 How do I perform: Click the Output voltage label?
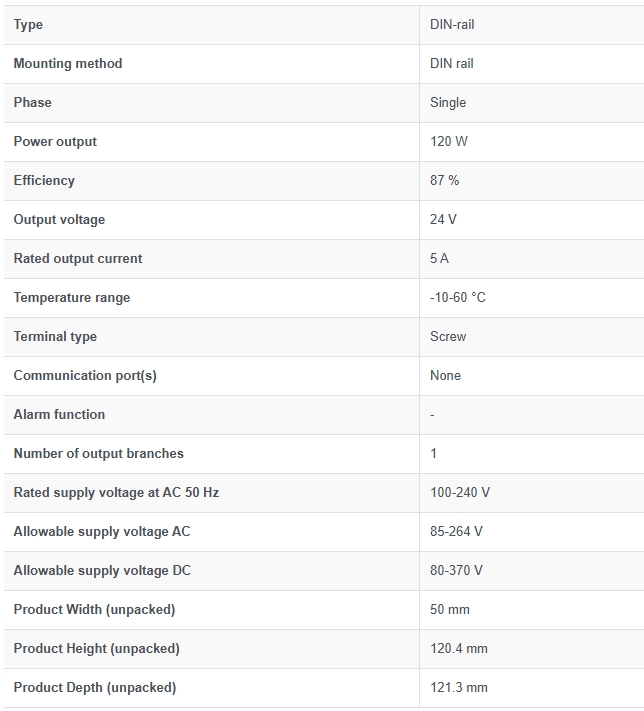[x=59, y=219]
